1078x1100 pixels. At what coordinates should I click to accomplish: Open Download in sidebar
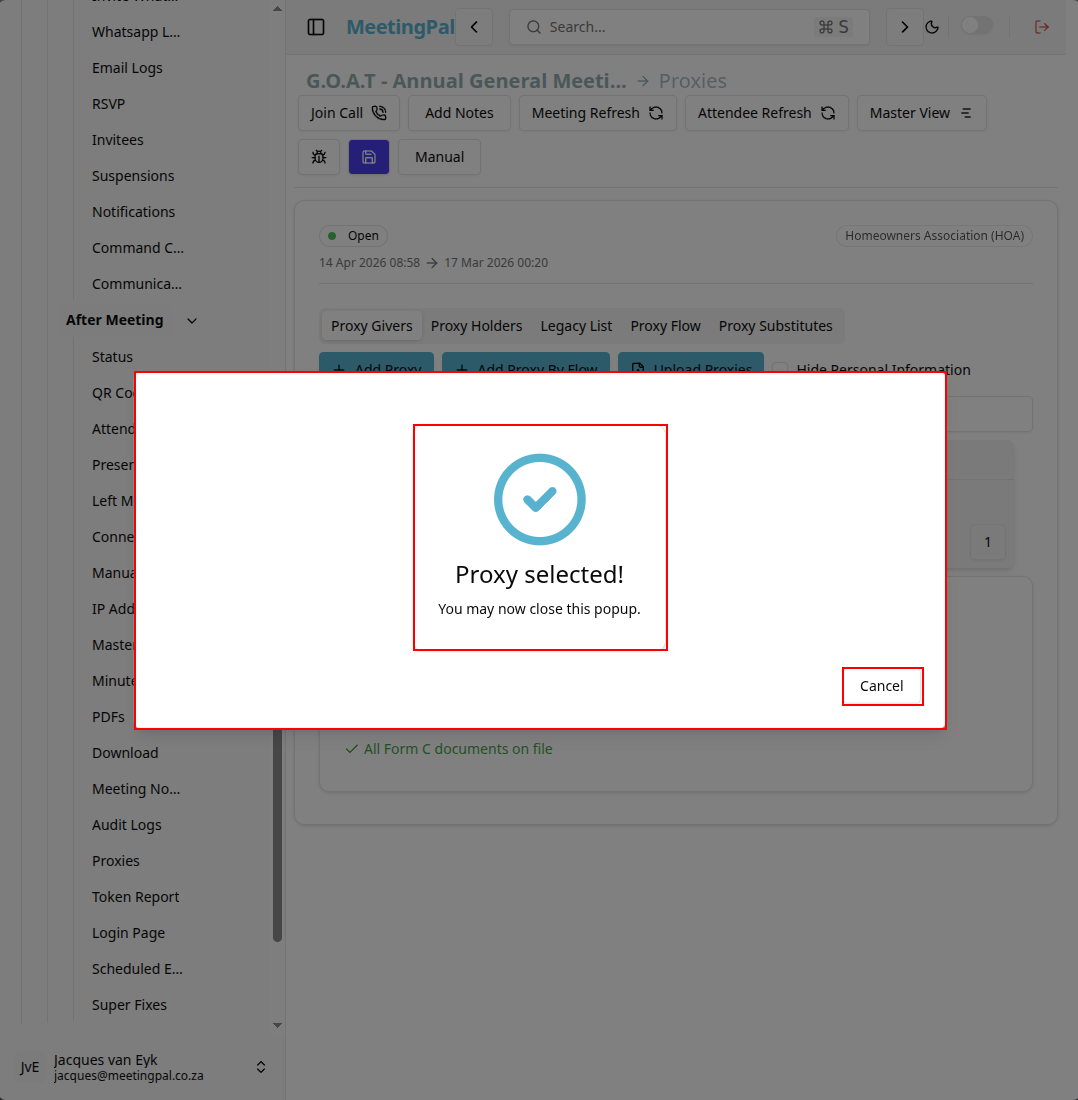tap(125, 753)
